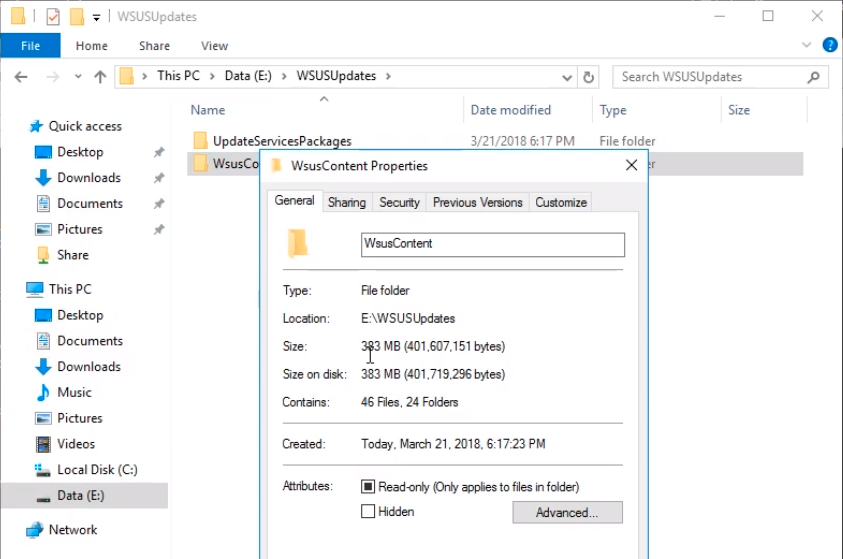This screenshot has height=559, width=843.
Task: Open Pictures under This PC
Action: point(80,419)
